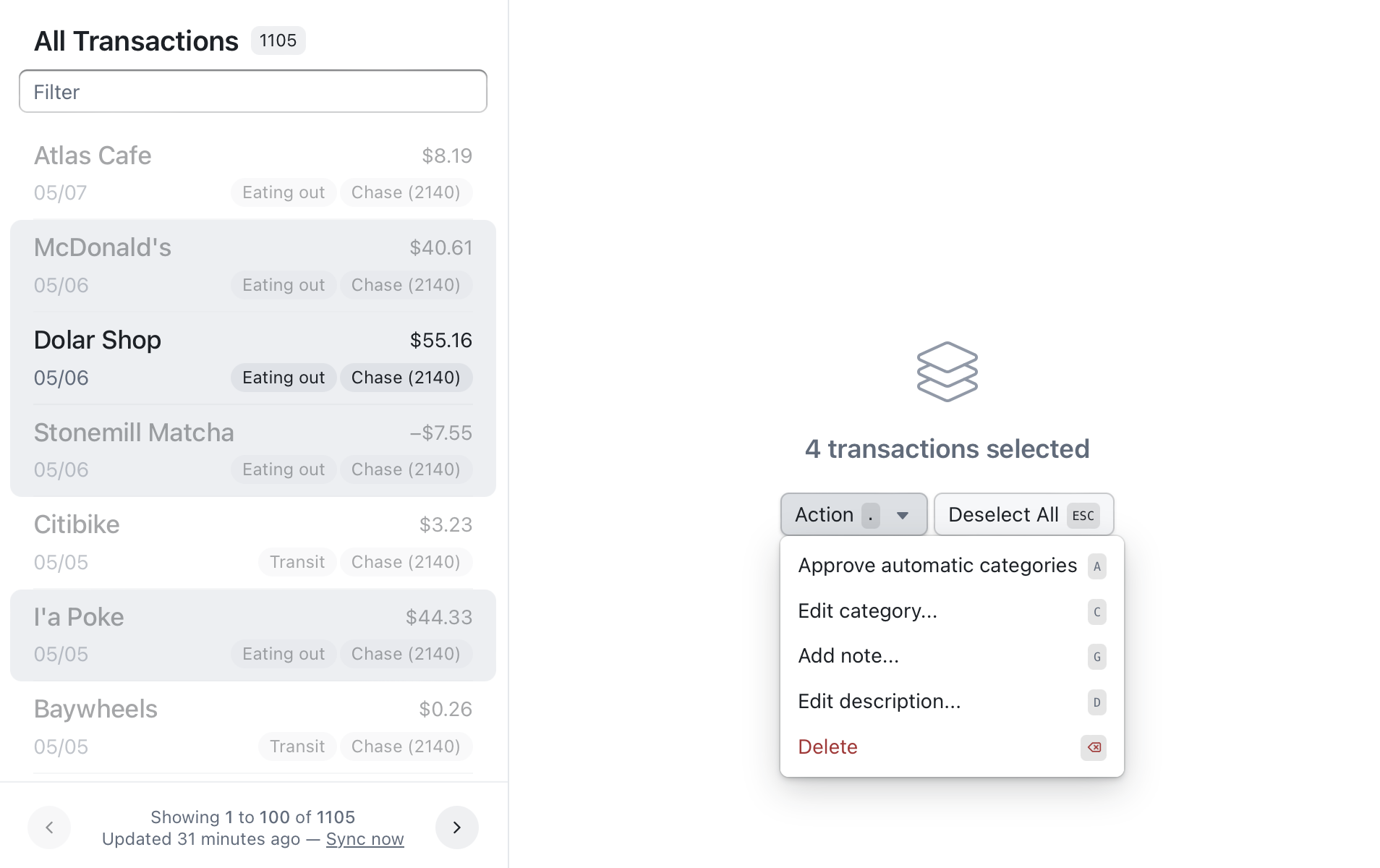Select Add note from the action menu
The image size is (1380, 868).
[848, 656]
